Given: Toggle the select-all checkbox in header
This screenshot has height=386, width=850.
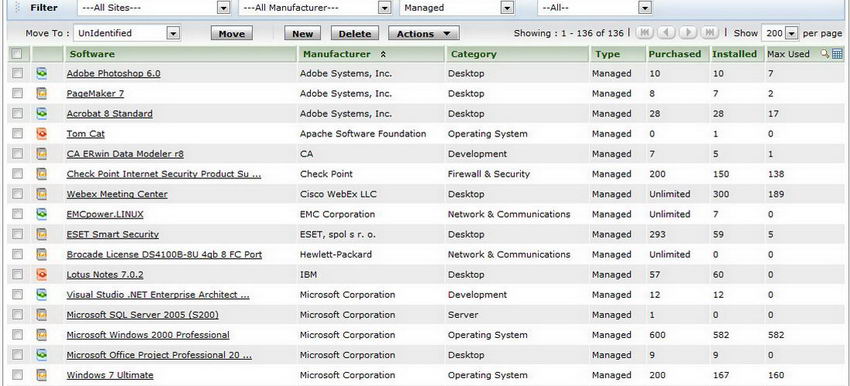Looking at the screenshot, I should (x=17, y=54).
